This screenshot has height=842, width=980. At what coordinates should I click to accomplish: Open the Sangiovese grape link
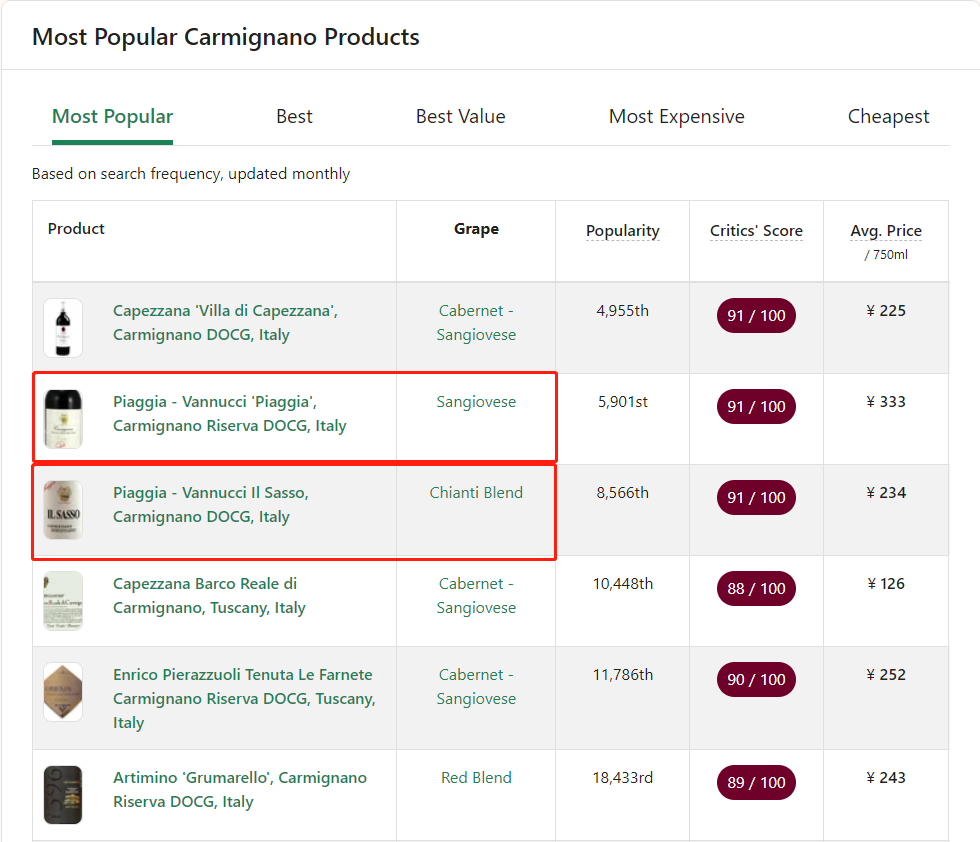476,402
